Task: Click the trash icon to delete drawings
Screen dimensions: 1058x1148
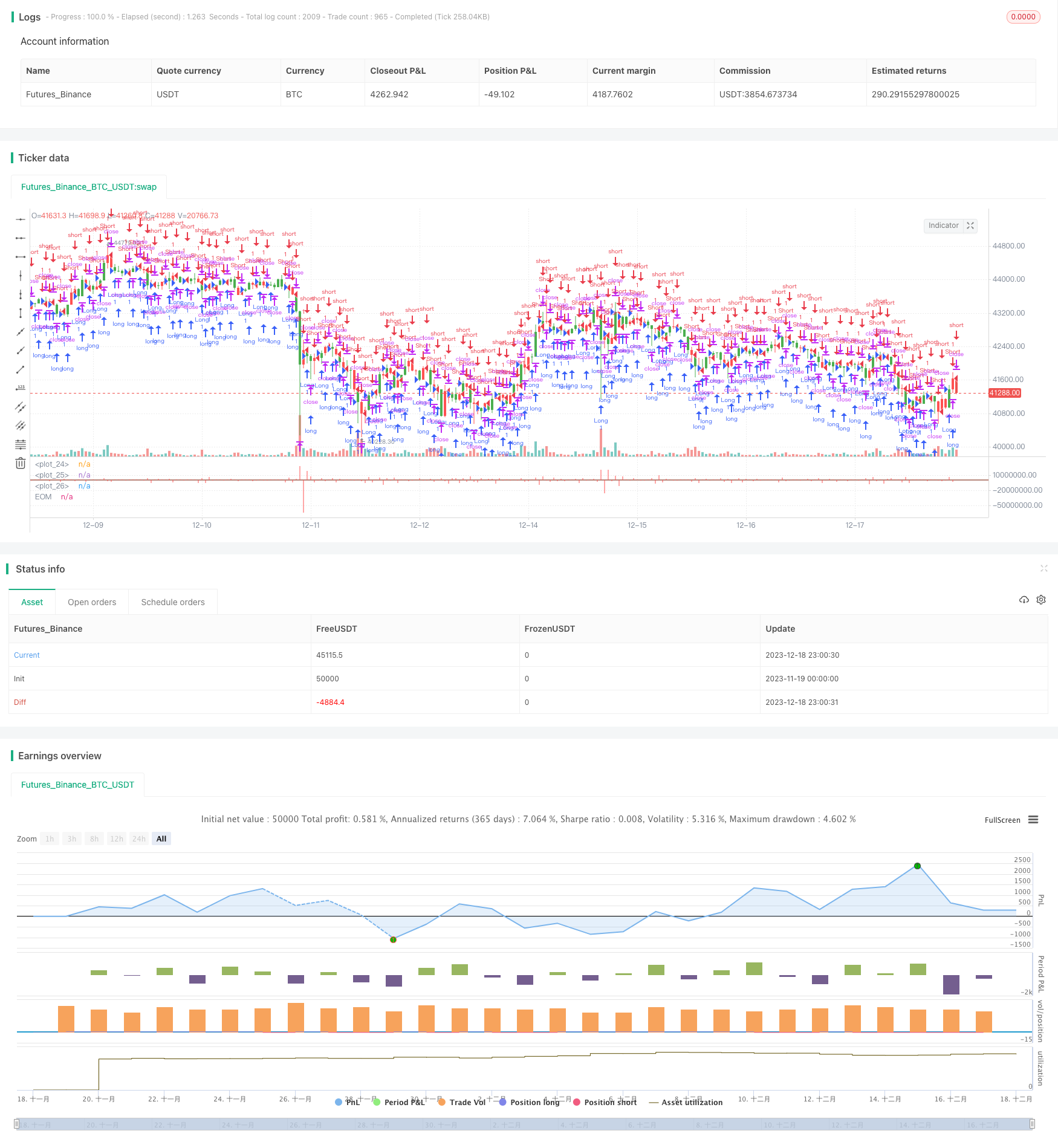Action: 21,463
